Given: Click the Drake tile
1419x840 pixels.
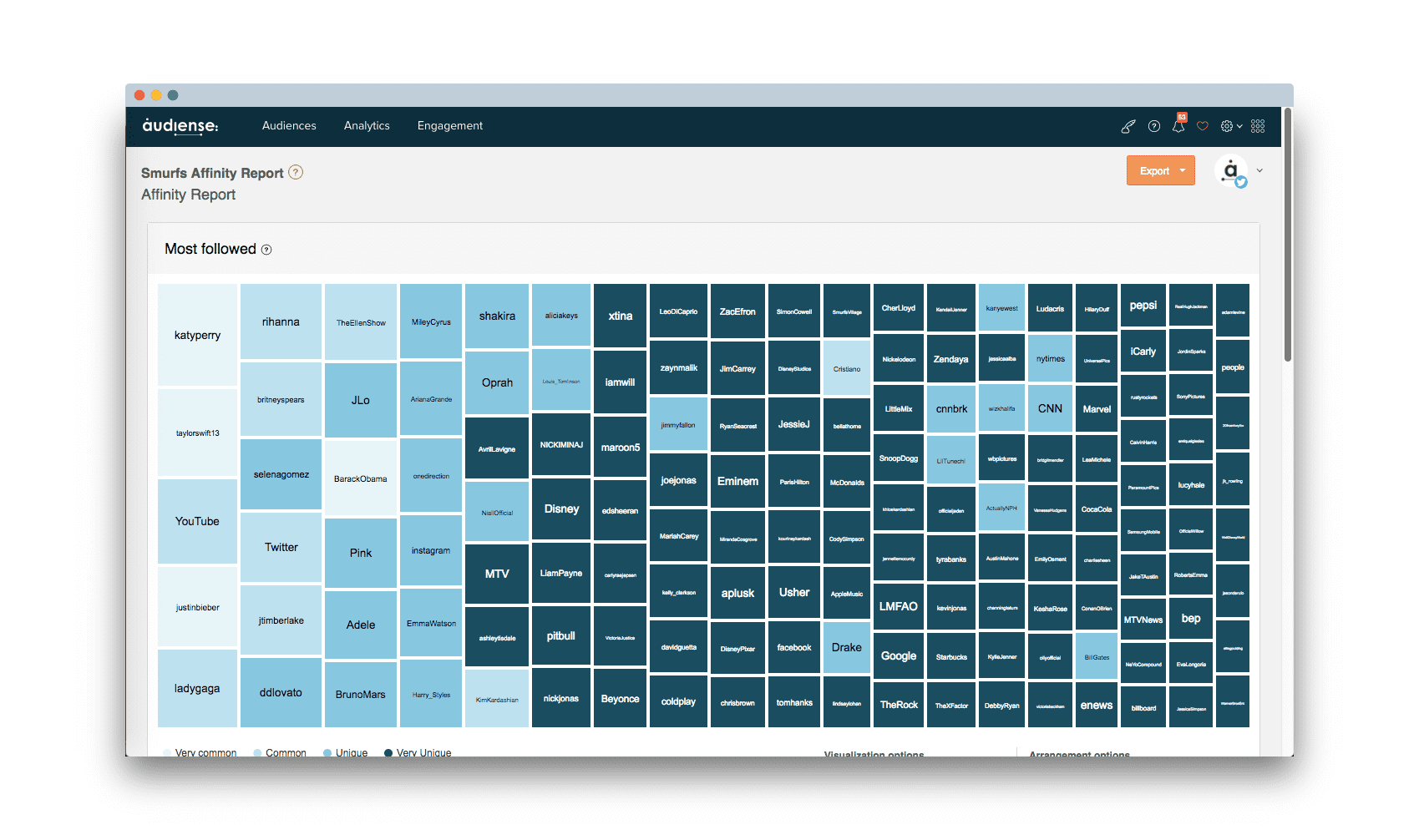Looking at the screenshot, I should click(847, 647).
